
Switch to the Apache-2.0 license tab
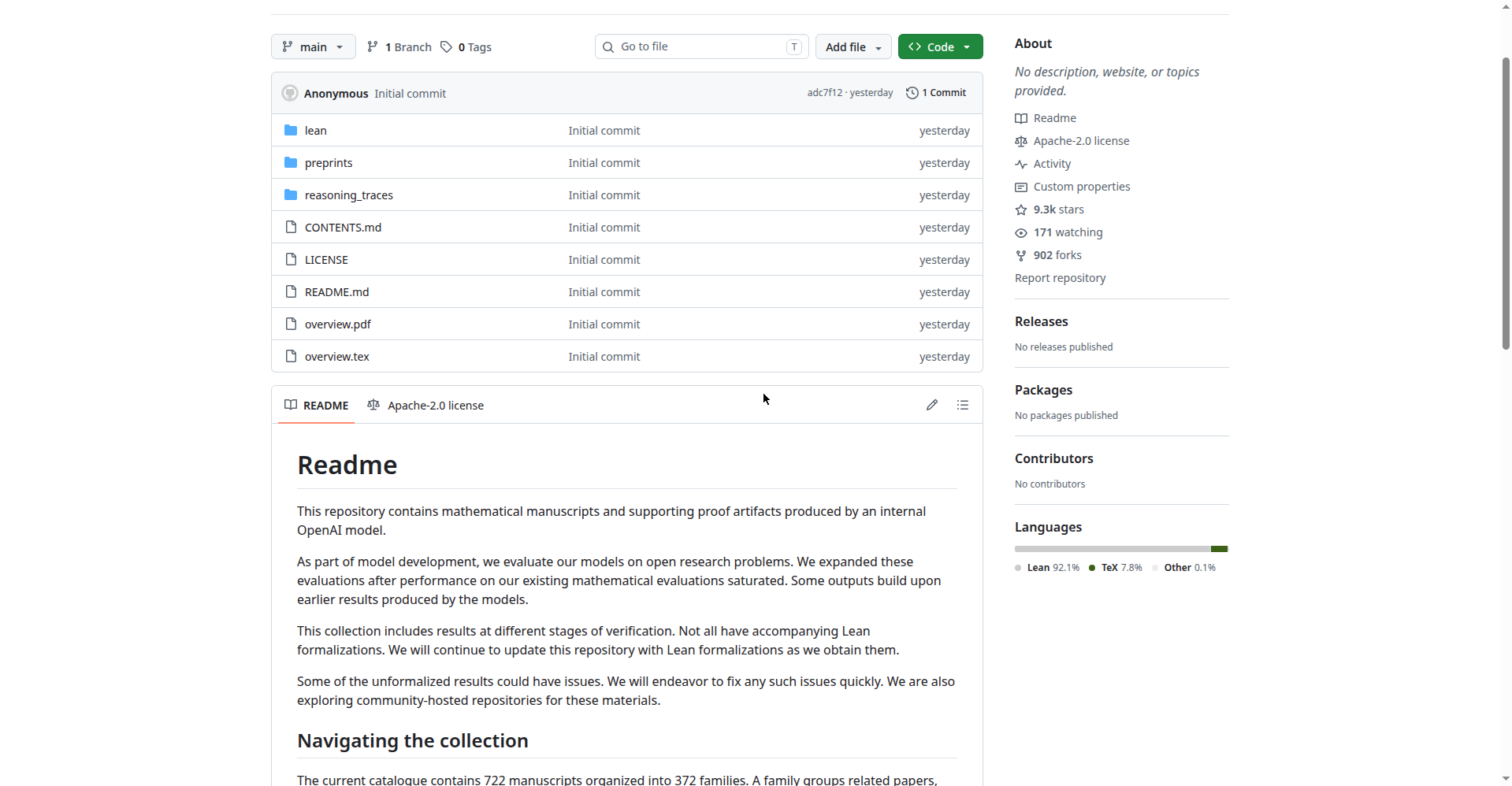[x=425, y=405]
